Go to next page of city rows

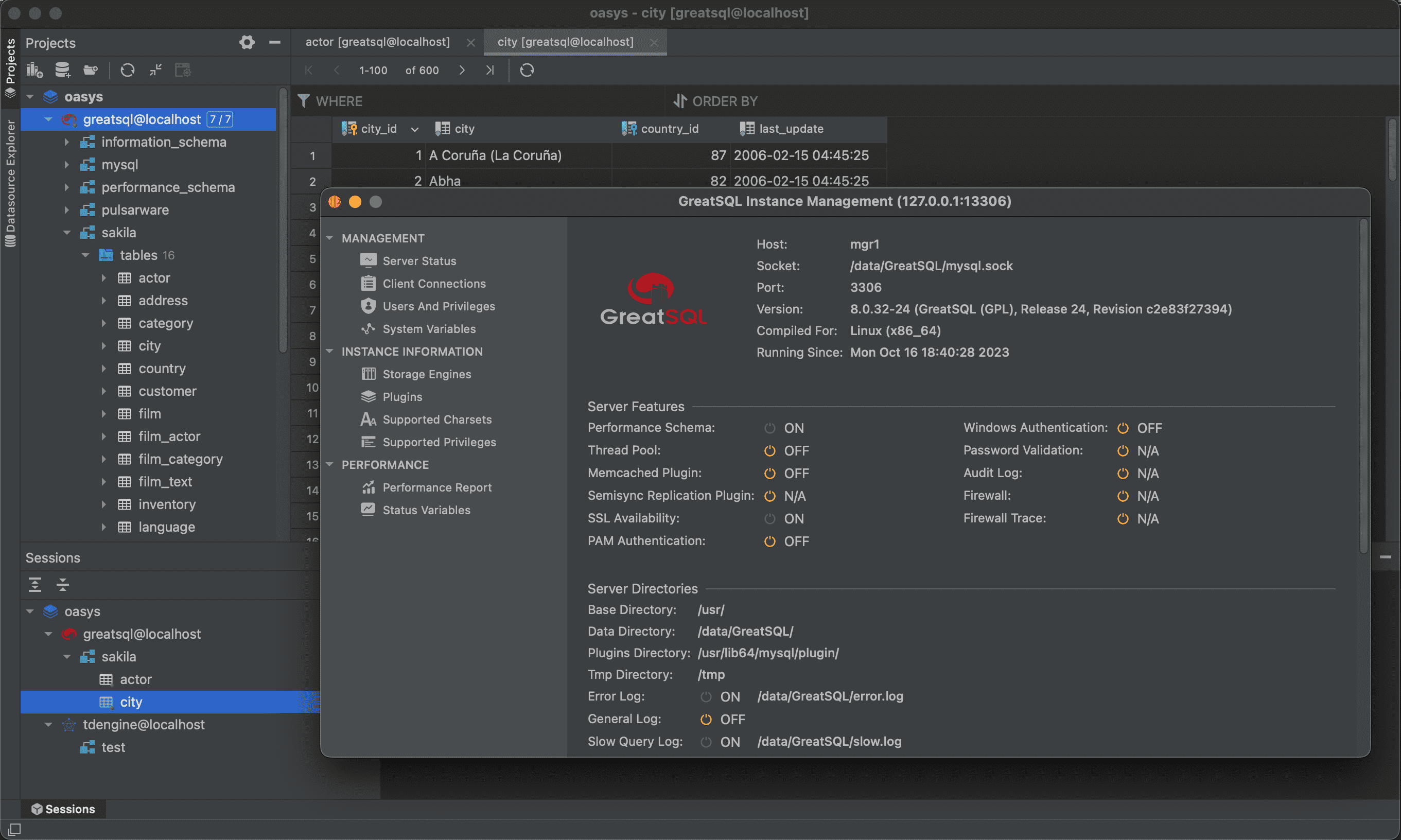click(x=462, y=70)
